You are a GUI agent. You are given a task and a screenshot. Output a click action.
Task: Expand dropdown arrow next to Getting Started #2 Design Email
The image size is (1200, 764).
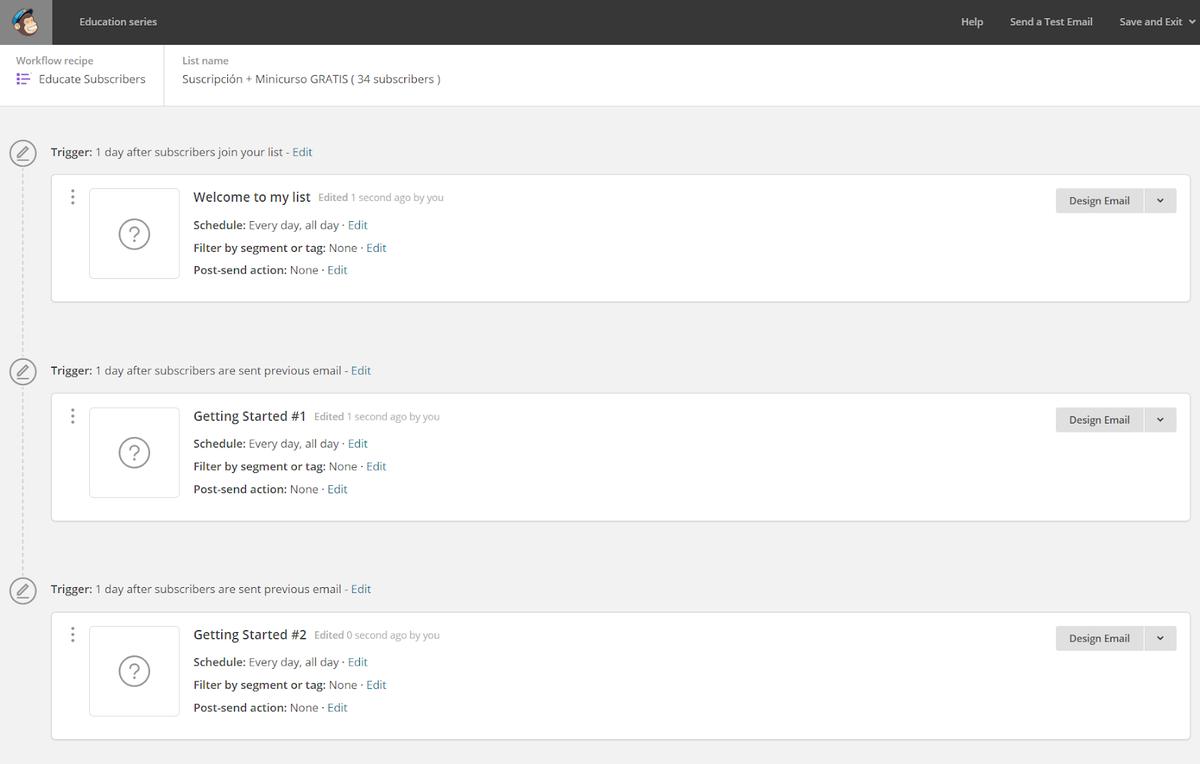point(1160,638)
